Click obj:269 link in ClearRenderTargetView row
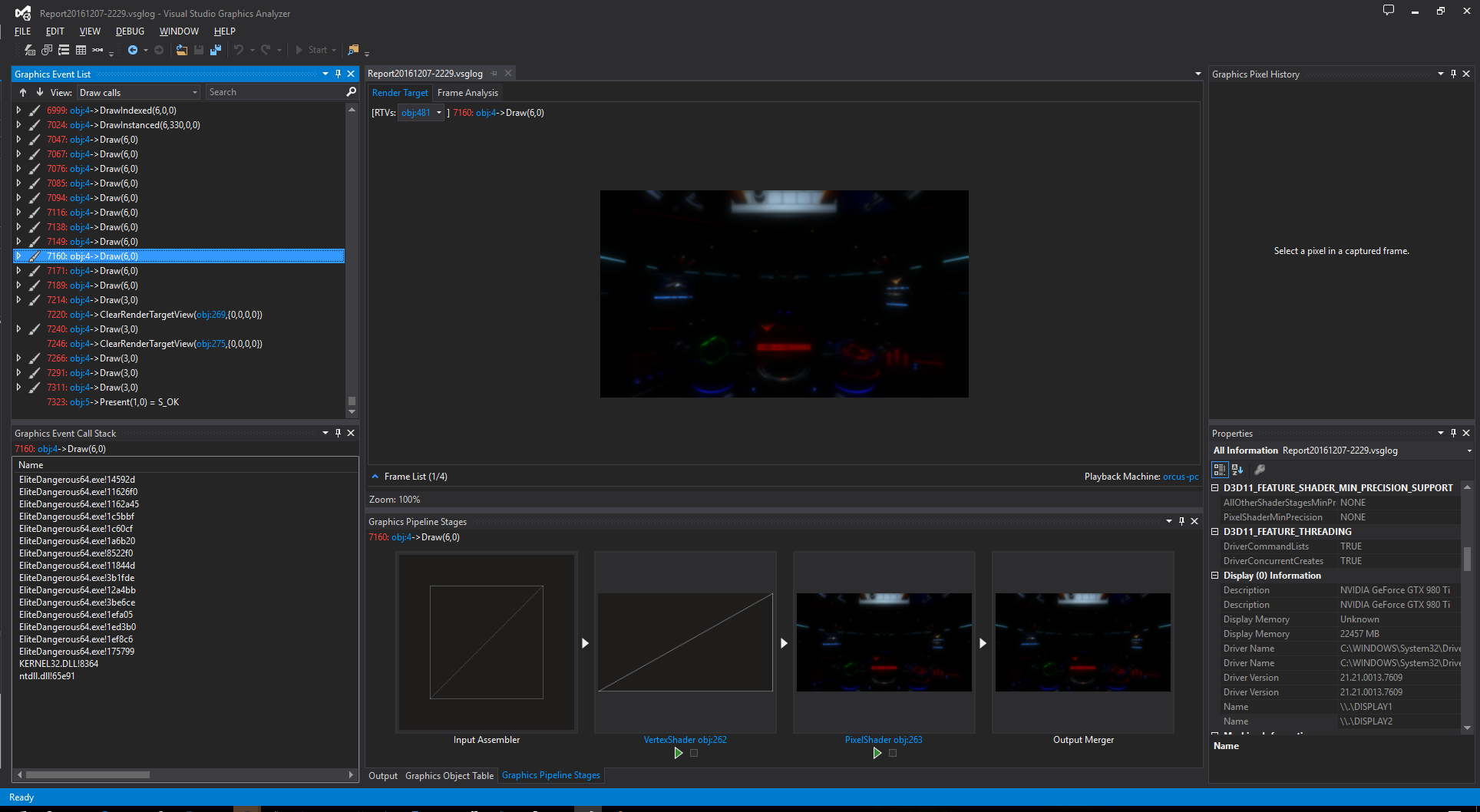 pos(210,315)
